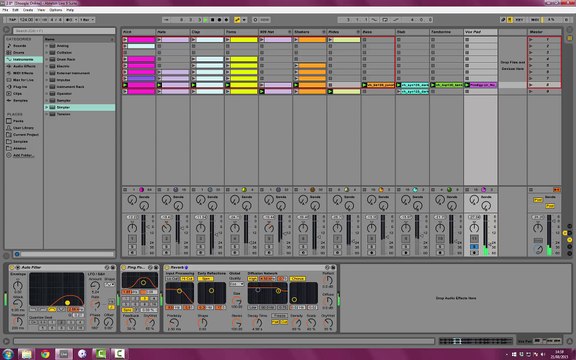The height and width of the screenshot is (360, 576).
Task: Toggle track 7 activator button
Action: pyautogui.click(x=337, y=239)
